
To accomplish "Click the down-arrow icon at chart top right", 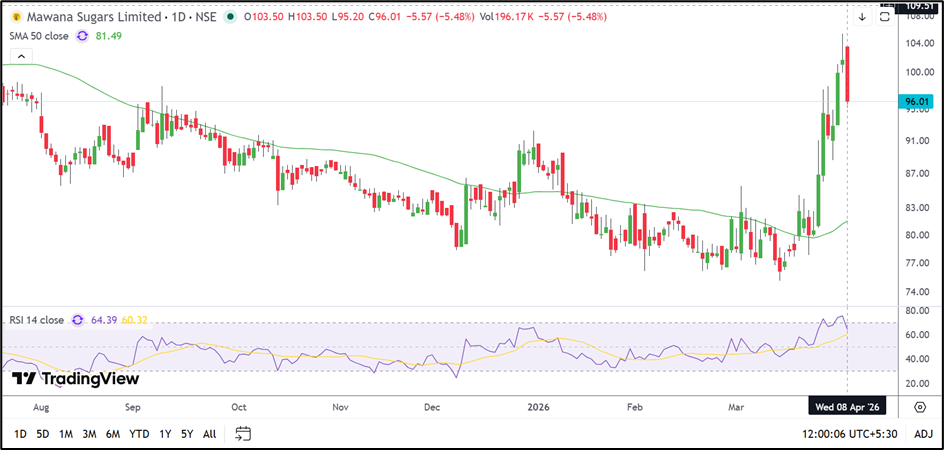I will [x=862, y=17].
